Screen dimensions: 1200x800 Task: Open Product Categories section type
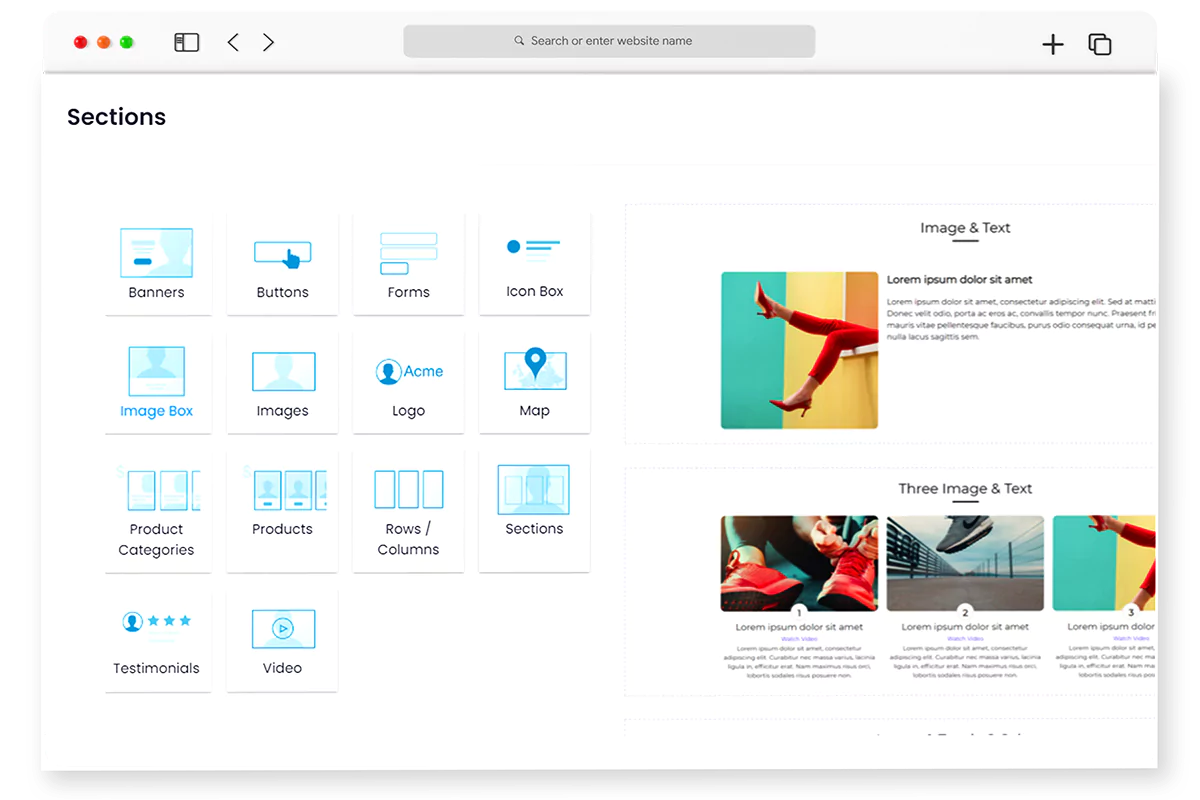[x=158, y=511]
